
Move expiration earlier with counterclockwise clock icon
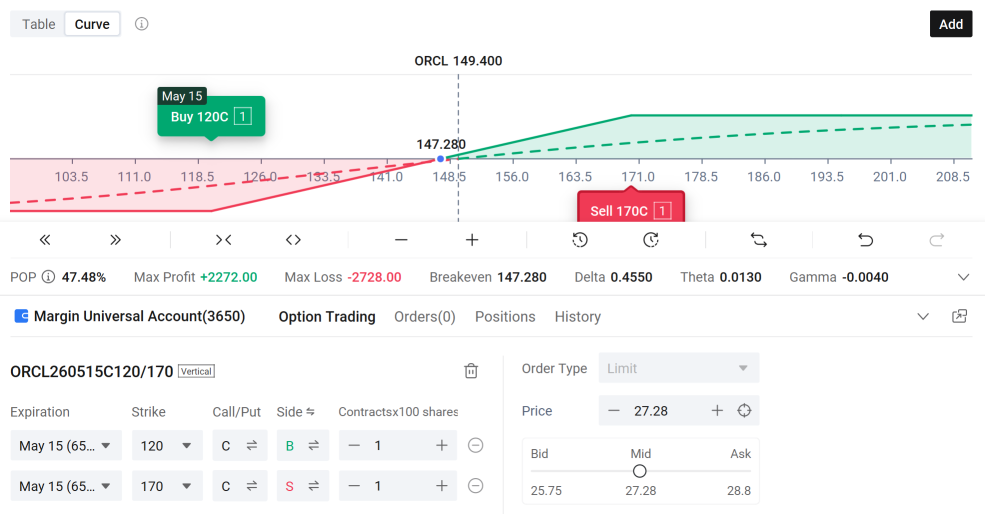[x=580, y=240]
